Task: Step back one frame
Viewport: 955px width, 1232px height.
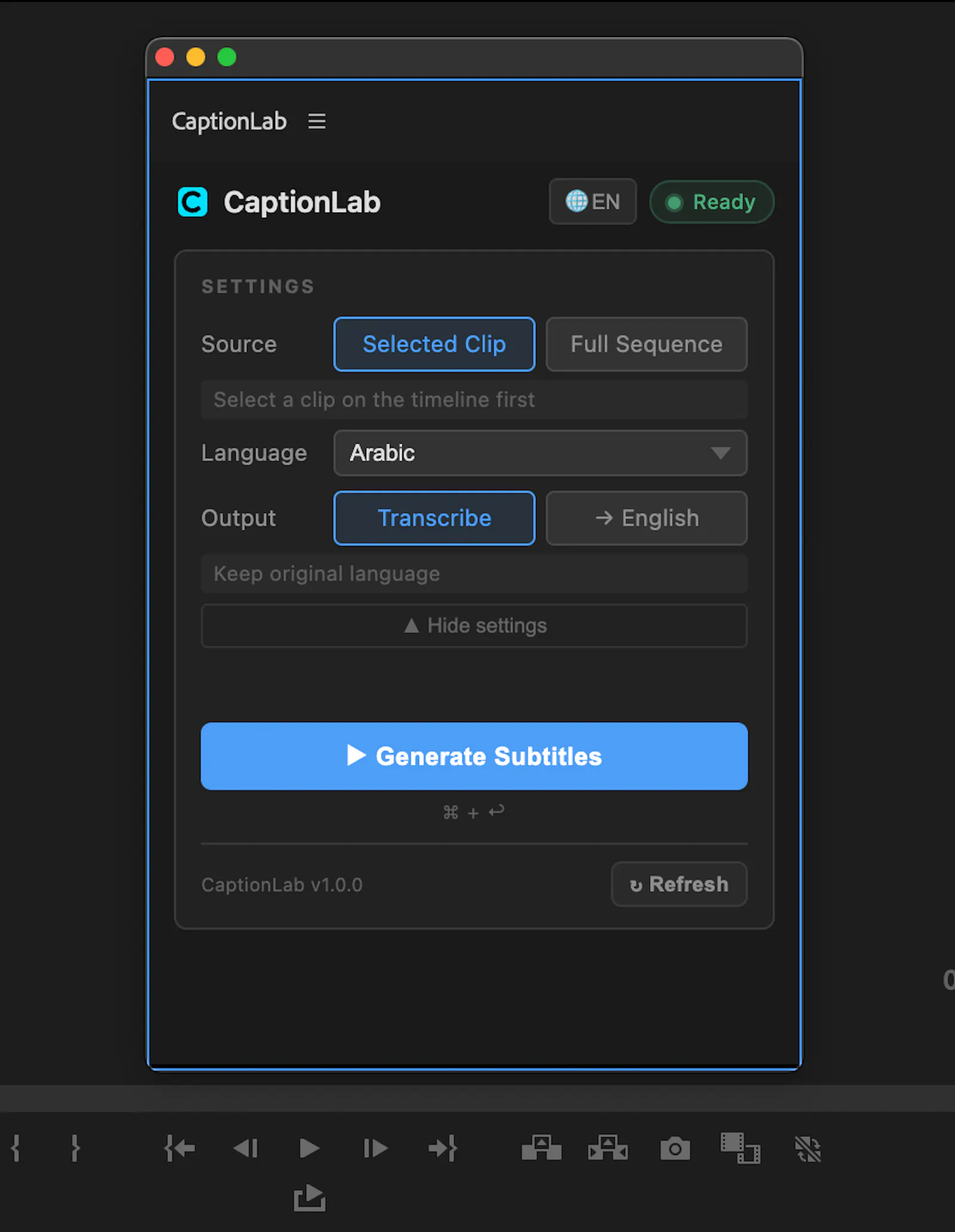Action: [246, 1148]
